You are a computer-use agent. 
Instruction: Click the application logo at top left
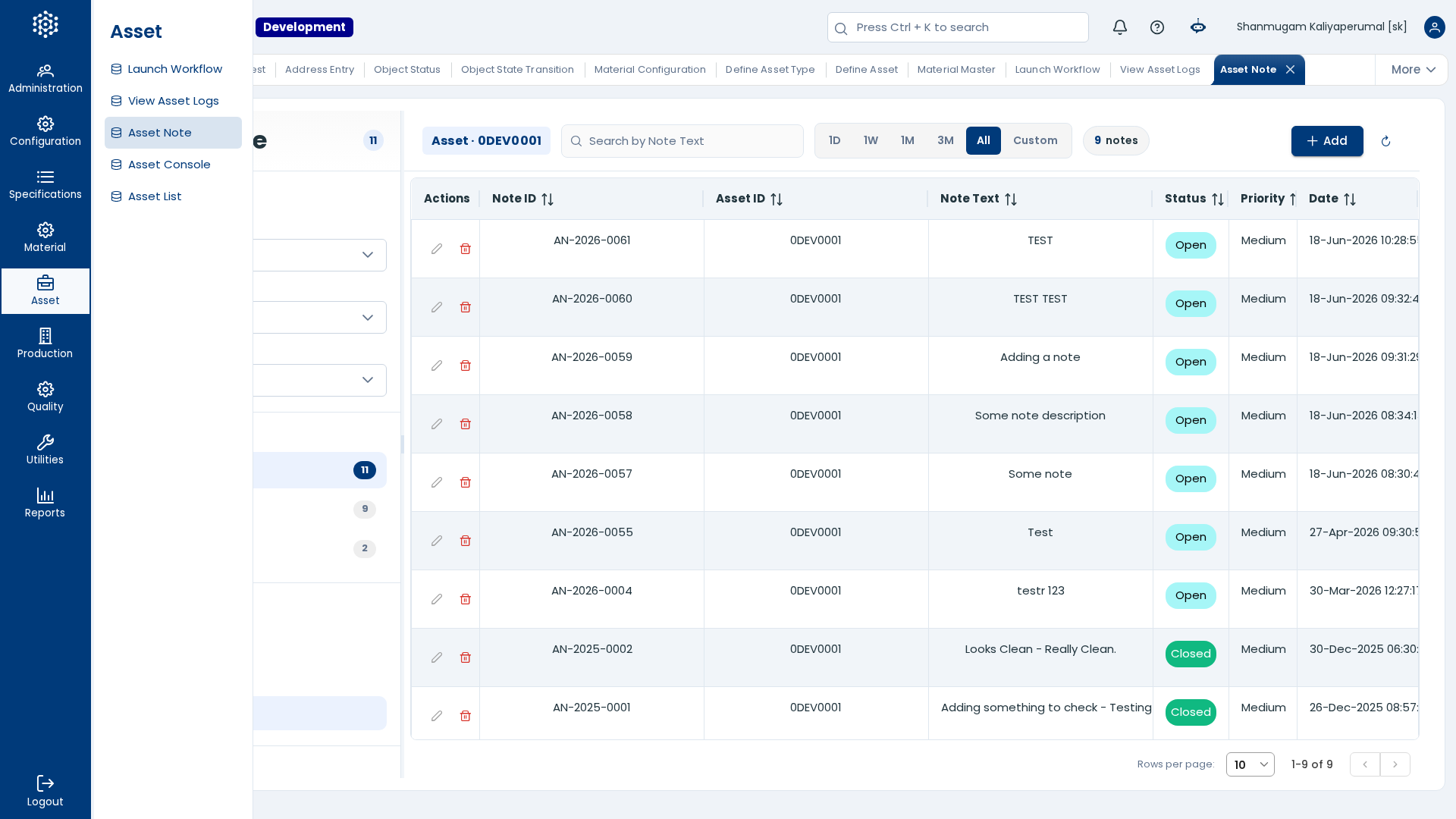(x=45, y=24)
